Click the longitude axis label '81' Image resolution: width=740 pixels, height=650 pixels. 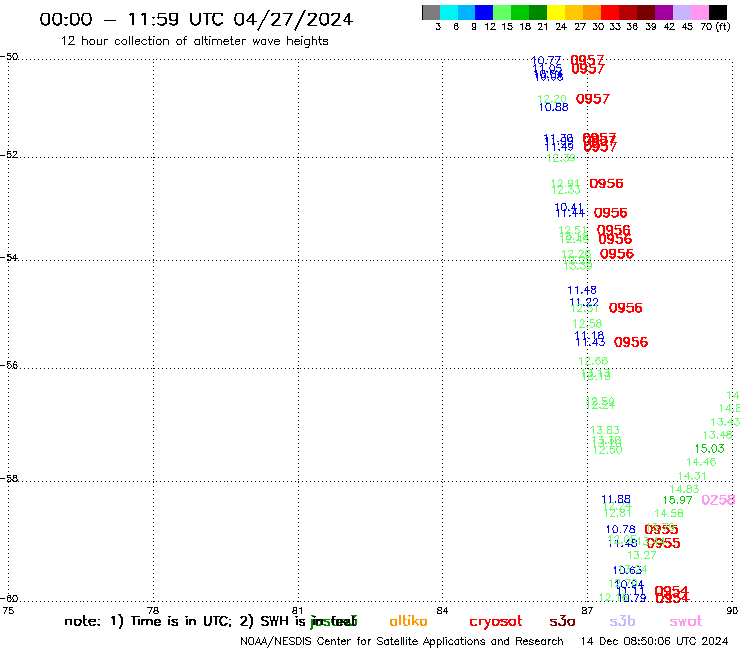[x=297, y=610]
